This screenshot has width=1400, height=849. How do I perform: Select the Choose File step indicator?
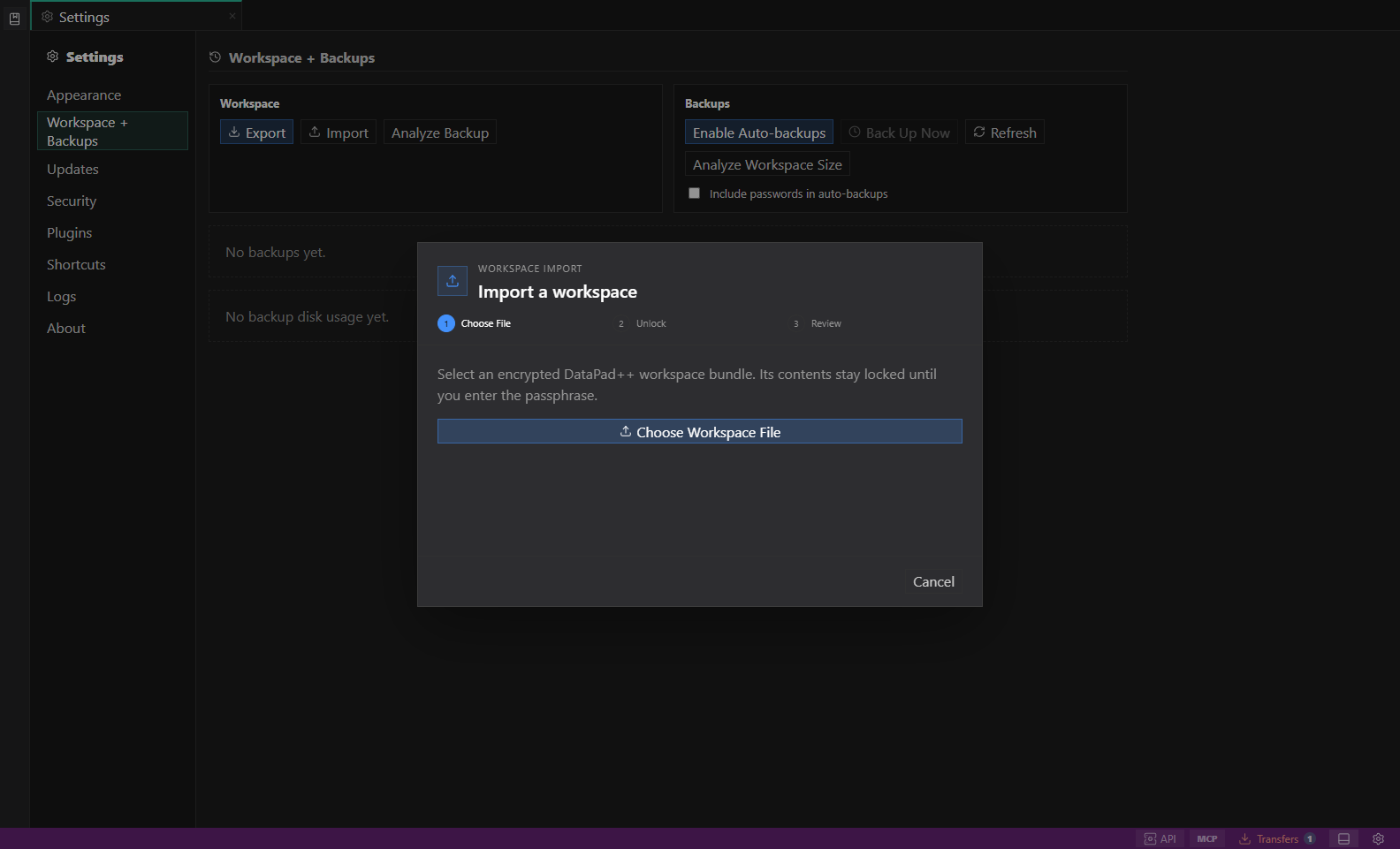475,323
